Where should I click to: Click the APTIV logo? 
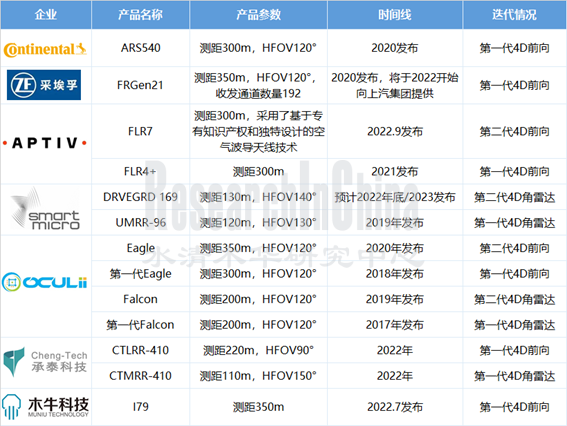(45, 143)
